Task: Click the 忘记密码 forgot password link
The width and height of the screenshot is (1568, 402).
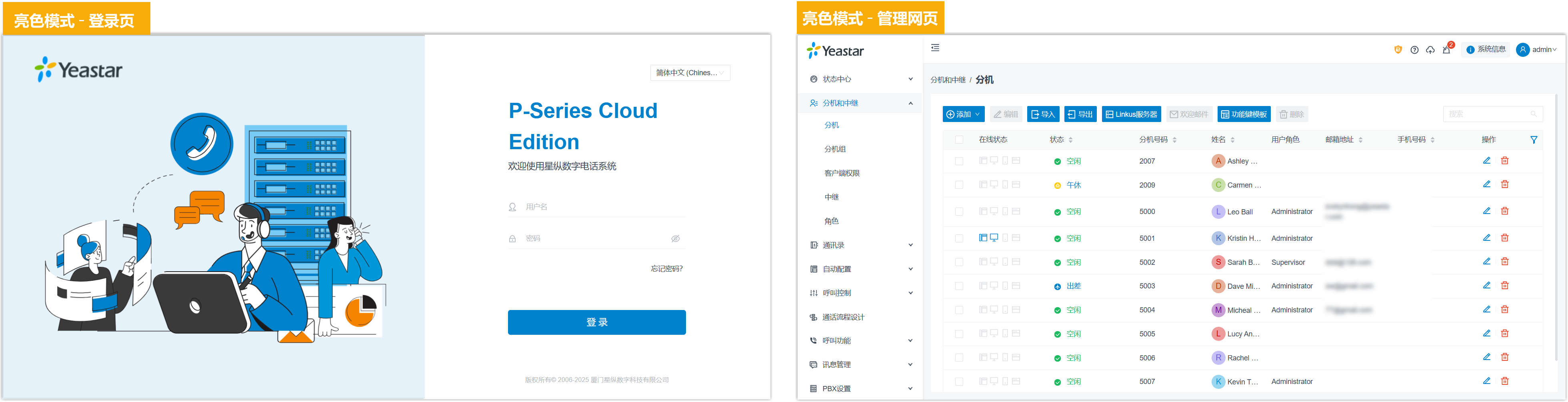Action: 666,269
